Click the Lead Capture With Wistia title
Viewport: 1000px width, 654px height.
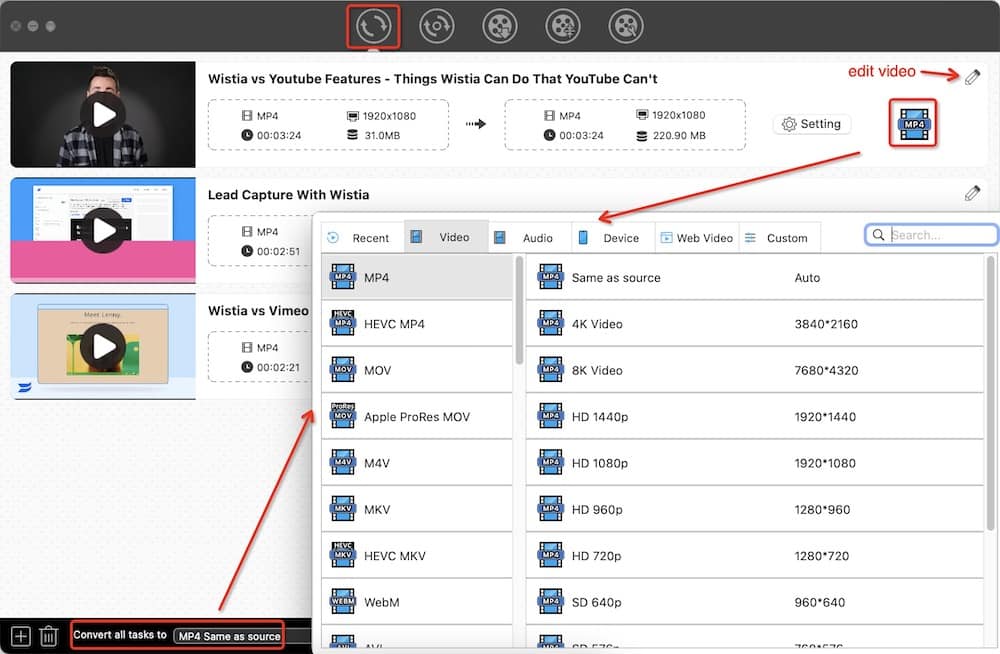point(288,195)
